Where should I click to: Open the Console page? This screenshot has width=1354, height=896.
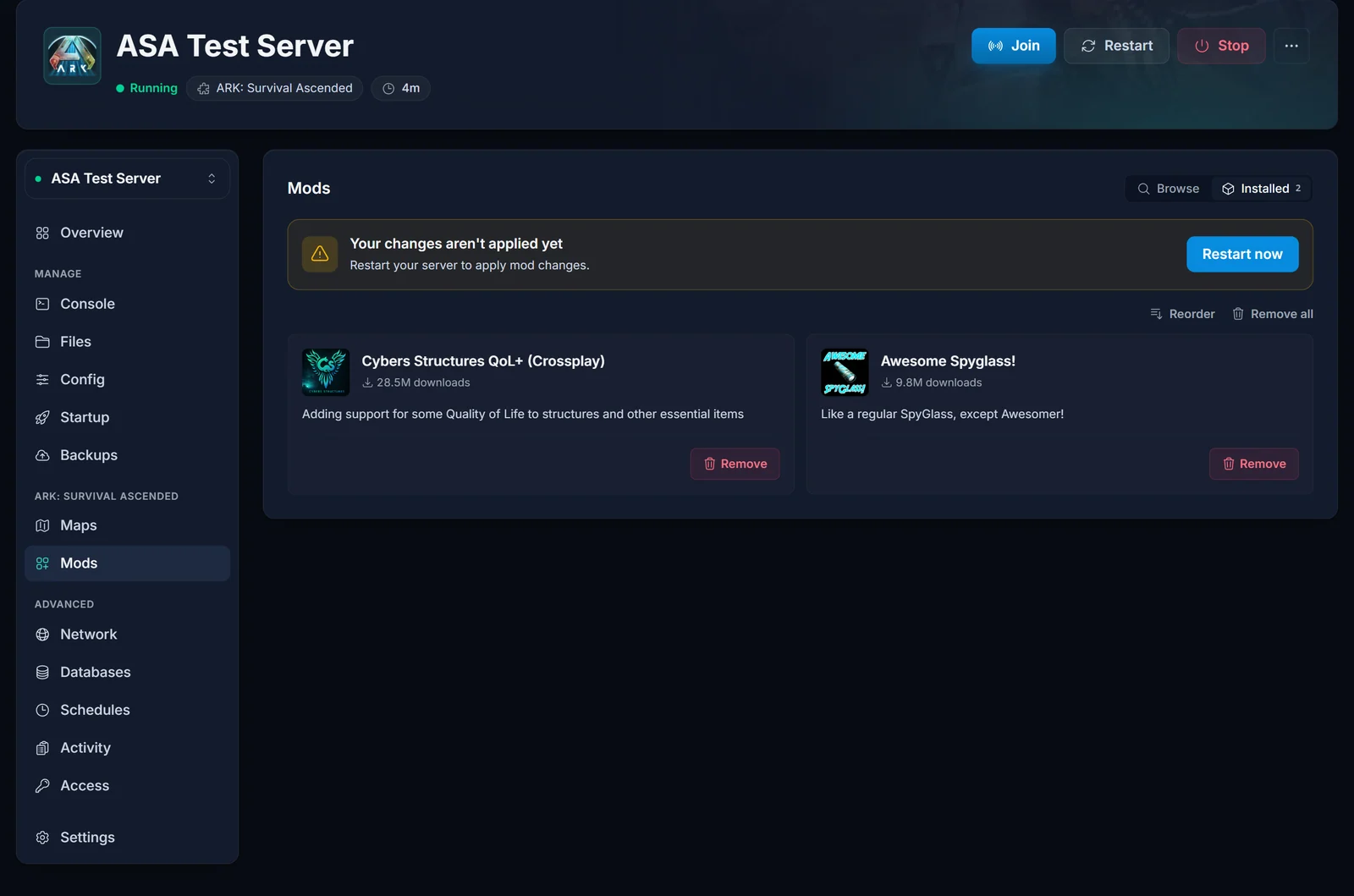click(127, 304)
